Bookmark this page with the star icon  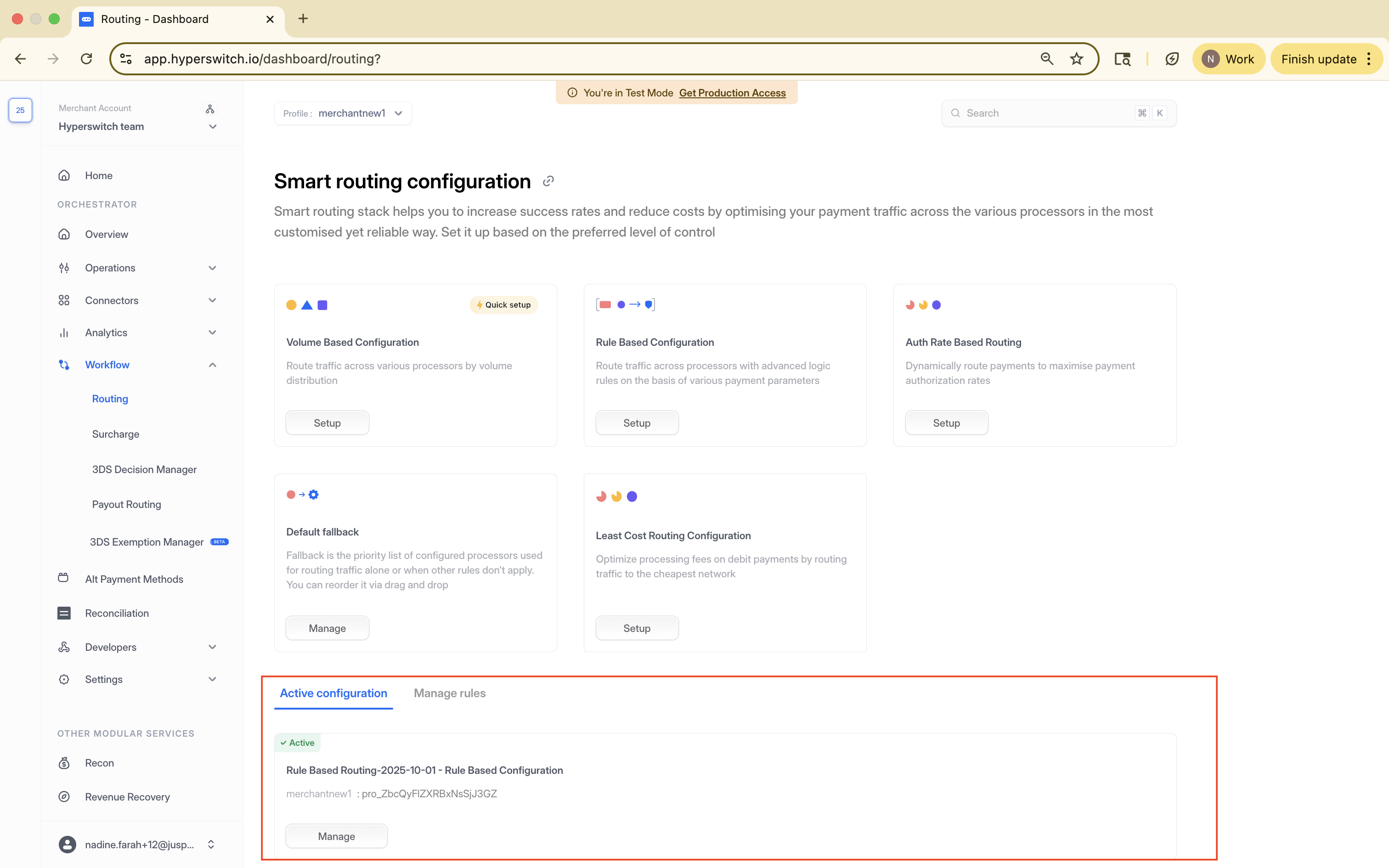click(x=1076, y=59)
